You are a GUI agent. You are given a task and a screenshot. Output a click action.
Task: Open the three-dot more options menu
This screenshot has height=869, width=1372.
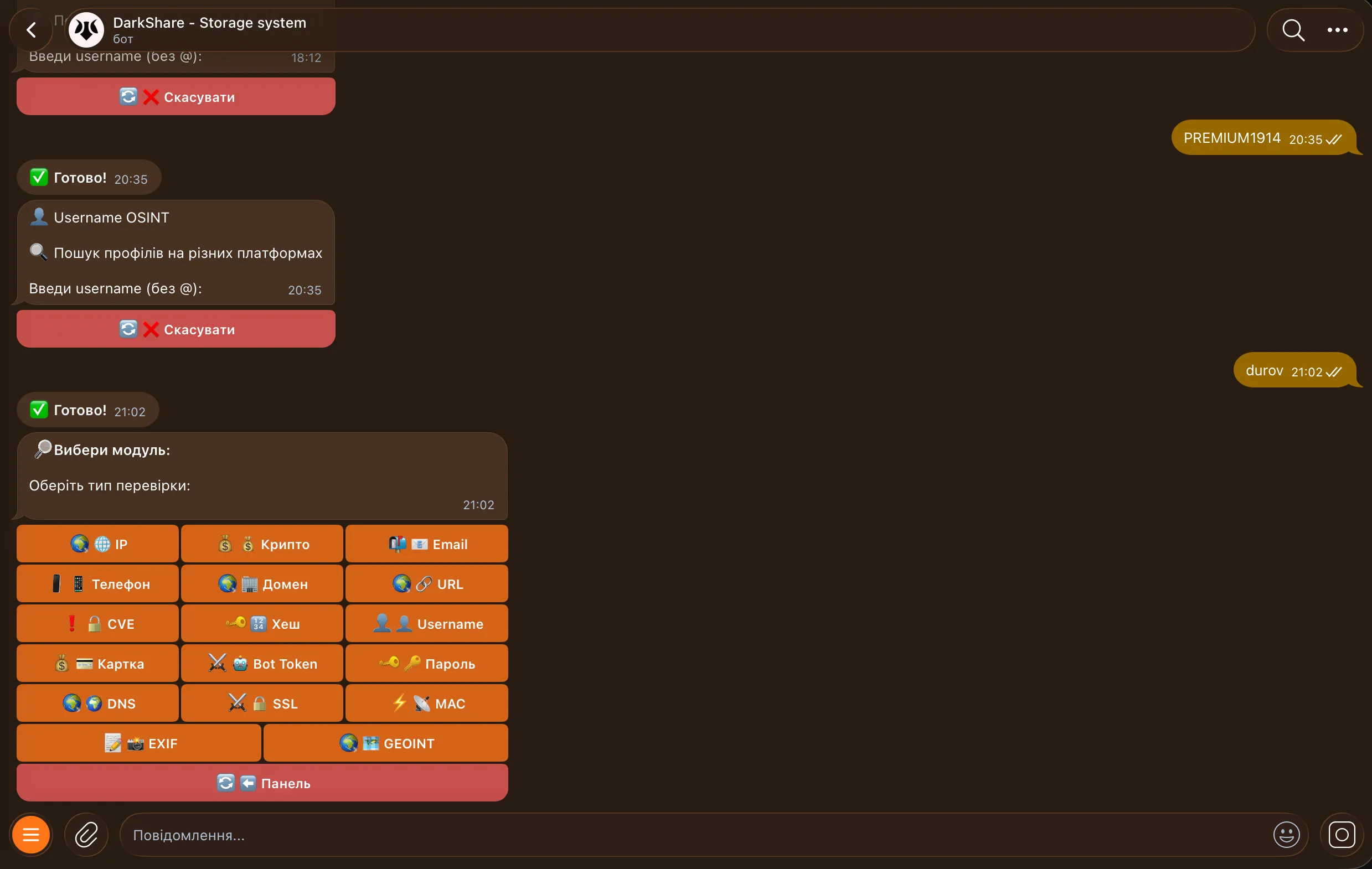coord(1337,29)
